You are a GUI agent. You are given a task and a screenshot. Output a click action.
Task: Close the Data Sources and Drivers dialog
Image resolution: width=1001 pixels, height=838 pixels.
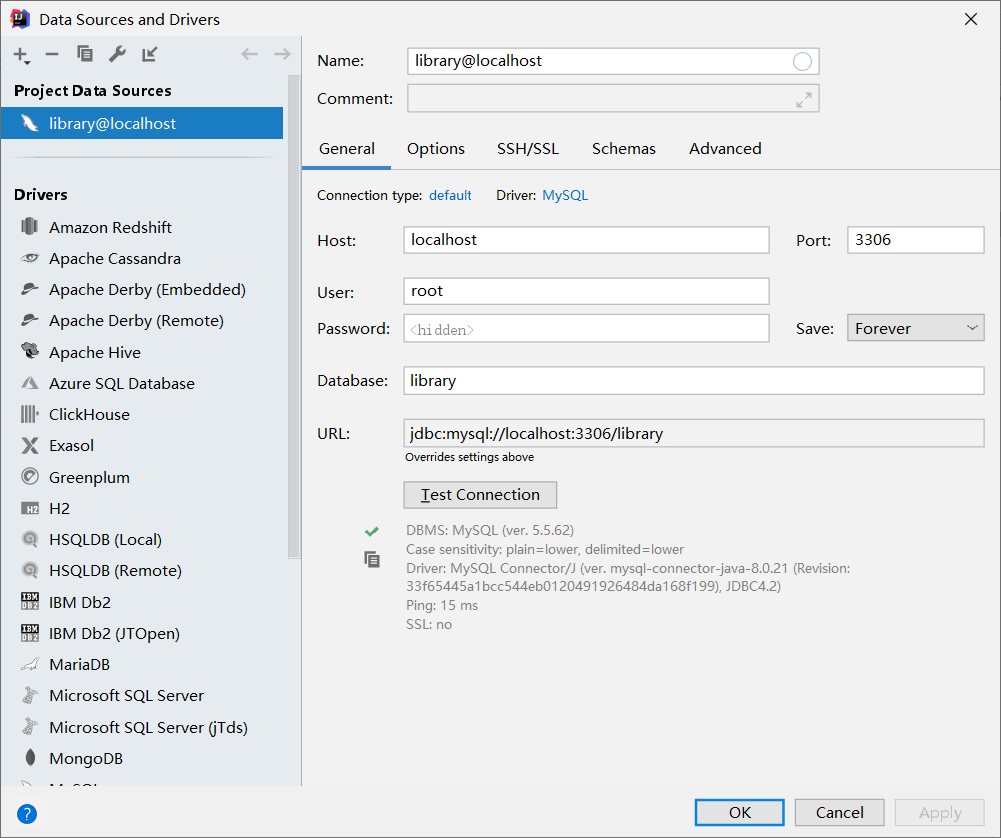[971, 19]
